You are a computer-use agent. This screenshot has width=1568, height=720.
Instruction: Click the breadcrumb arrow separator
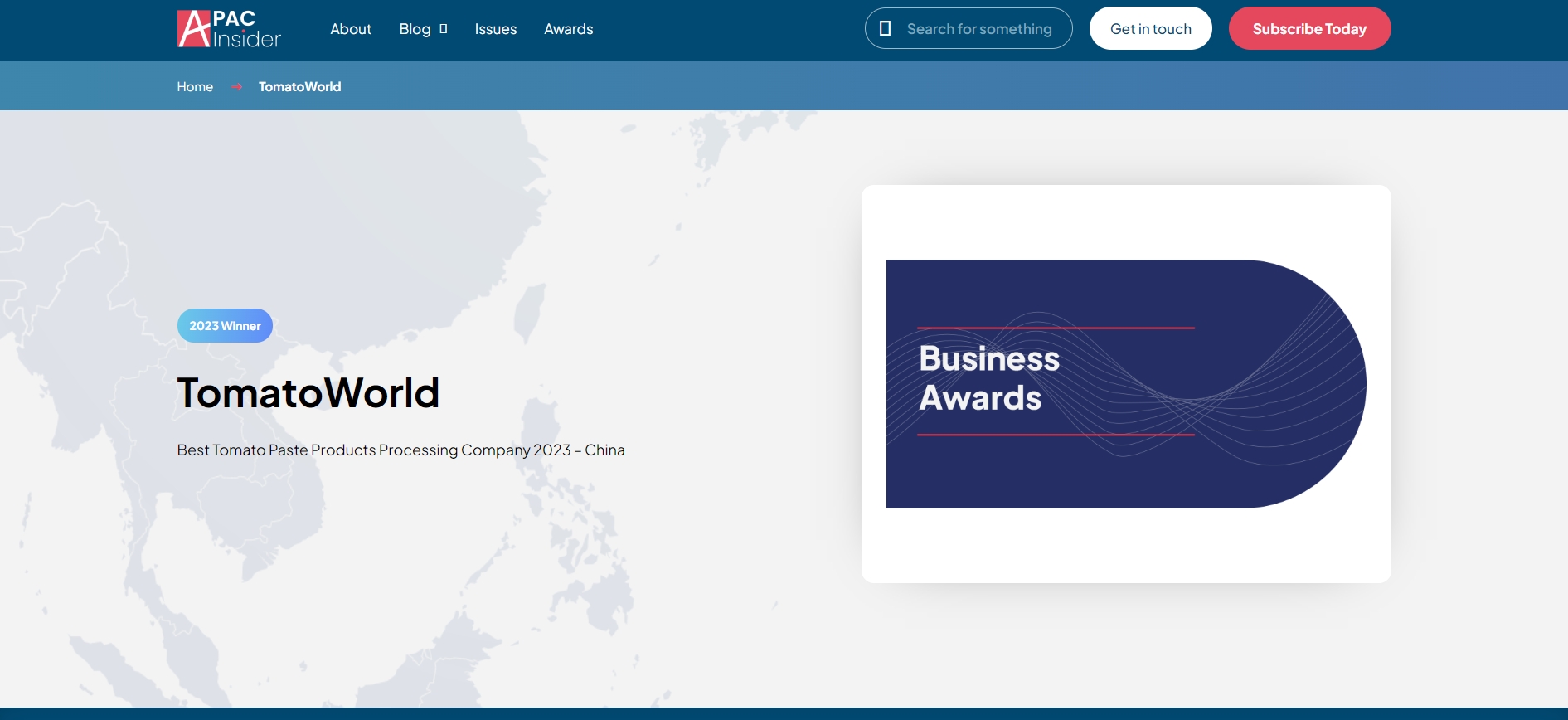237,86
